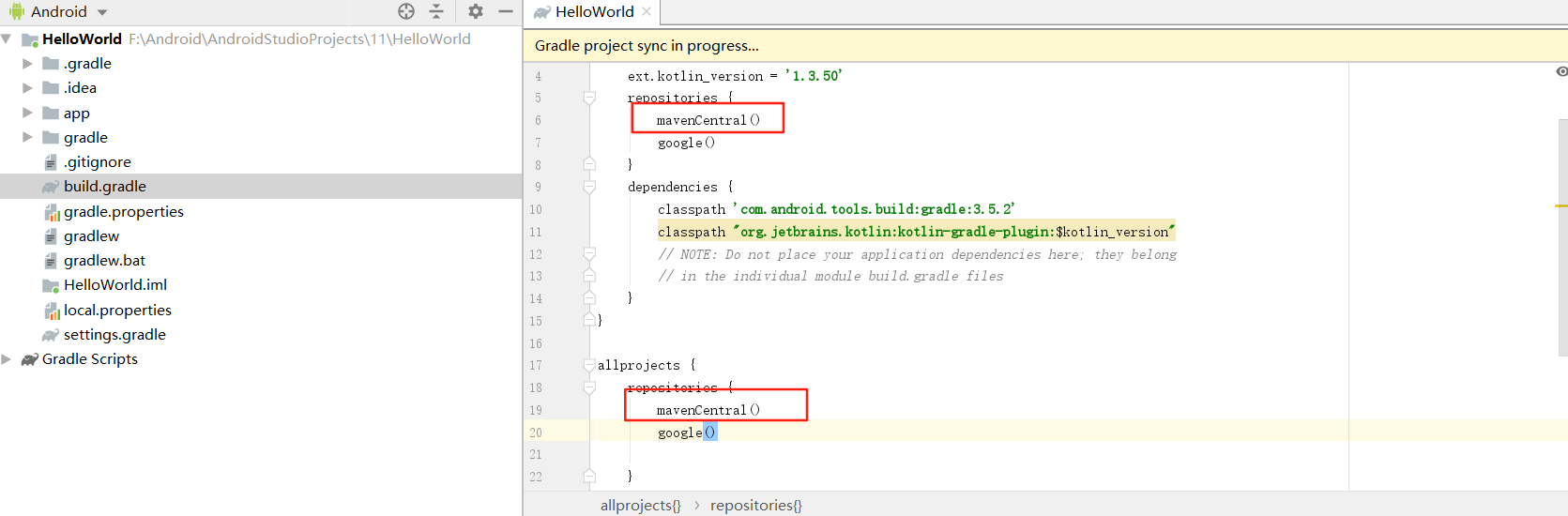Toggle code fold at line 12 comment
Screen dimensions: 1568x516
589,254
